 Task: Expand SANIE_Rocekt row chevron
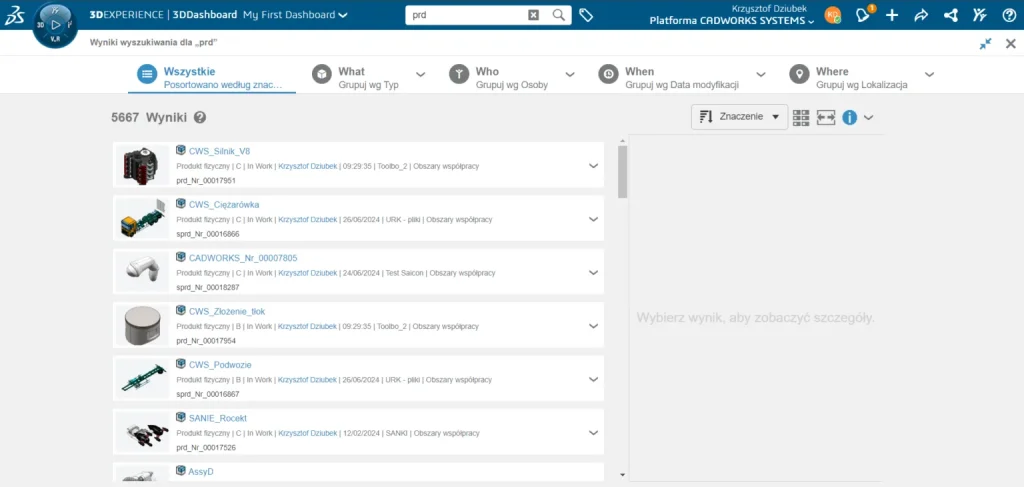click(593, 433)
